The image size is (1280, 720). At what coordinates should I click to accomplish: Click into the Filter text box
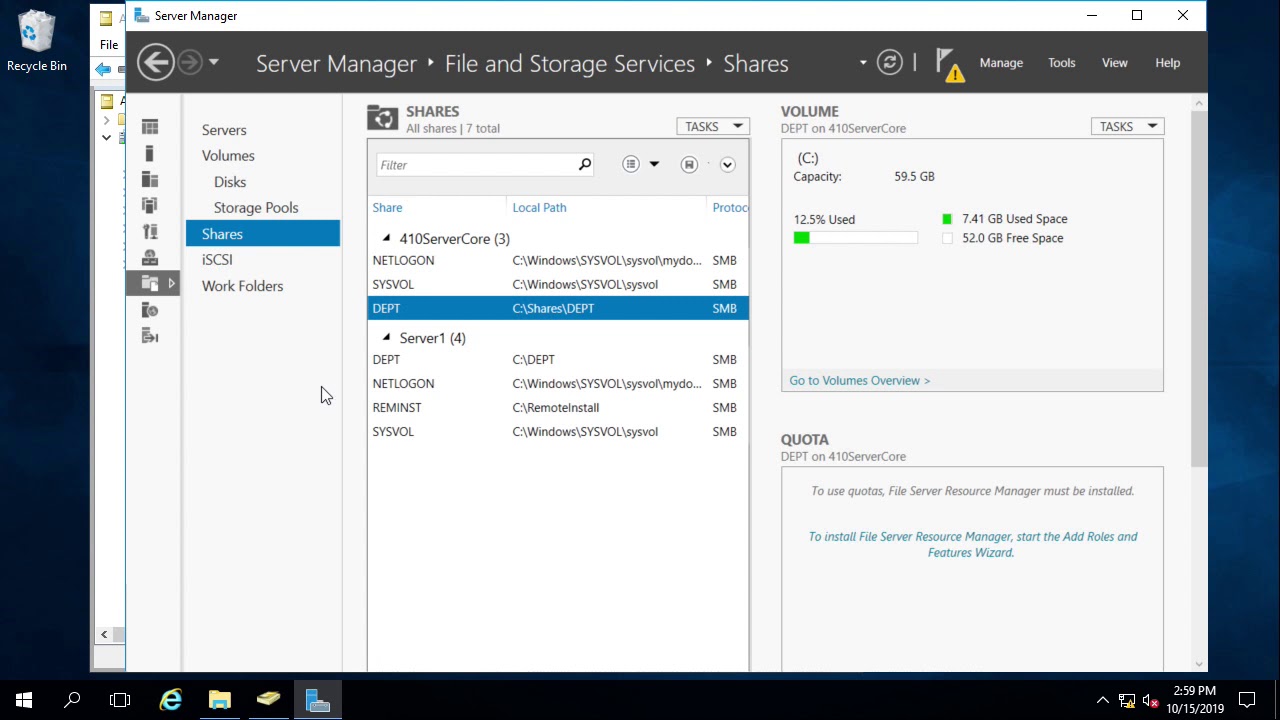(x=476, y=165)
